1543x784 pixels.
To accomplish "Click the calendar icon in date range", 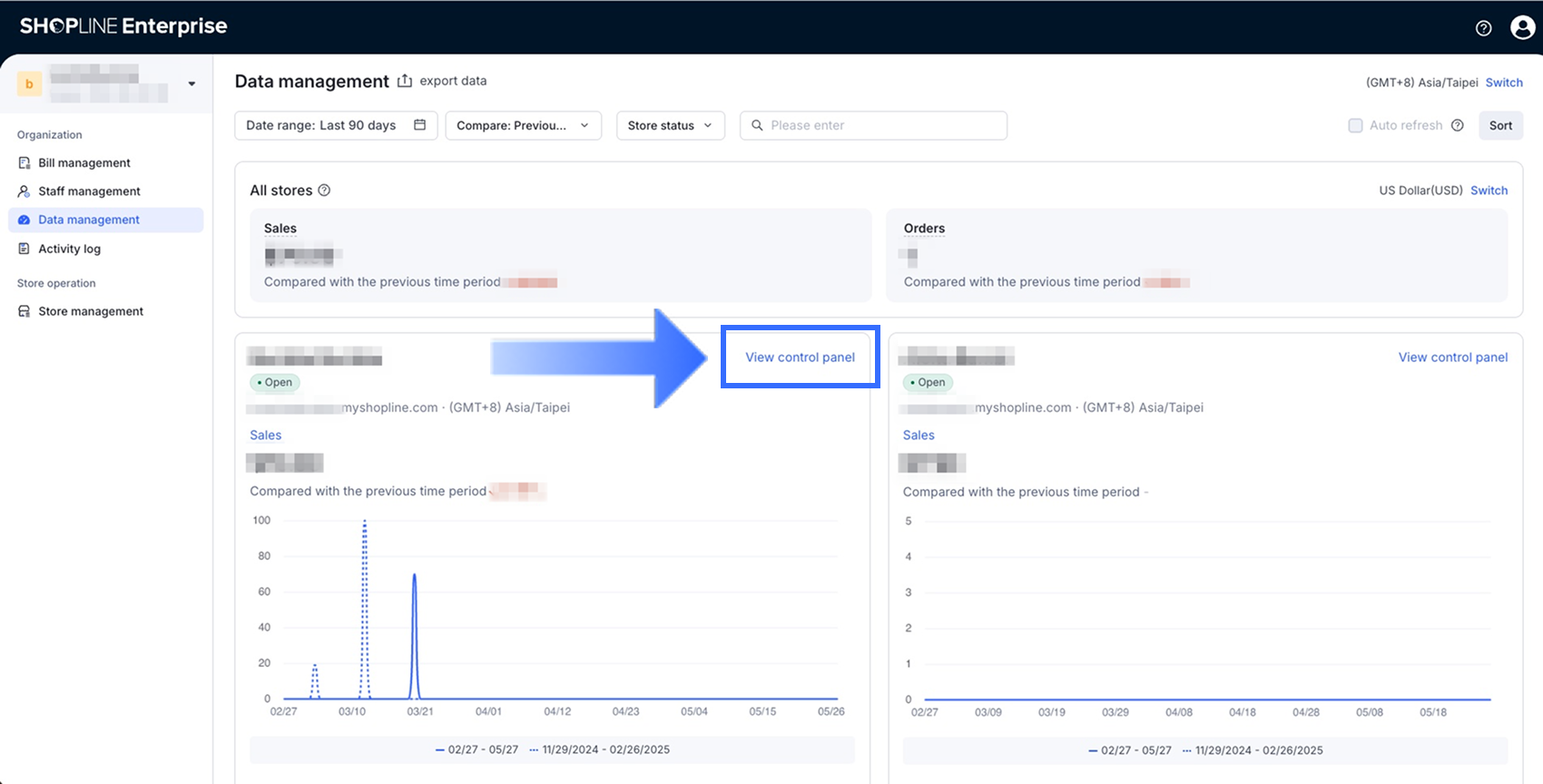I will [419, 125].
